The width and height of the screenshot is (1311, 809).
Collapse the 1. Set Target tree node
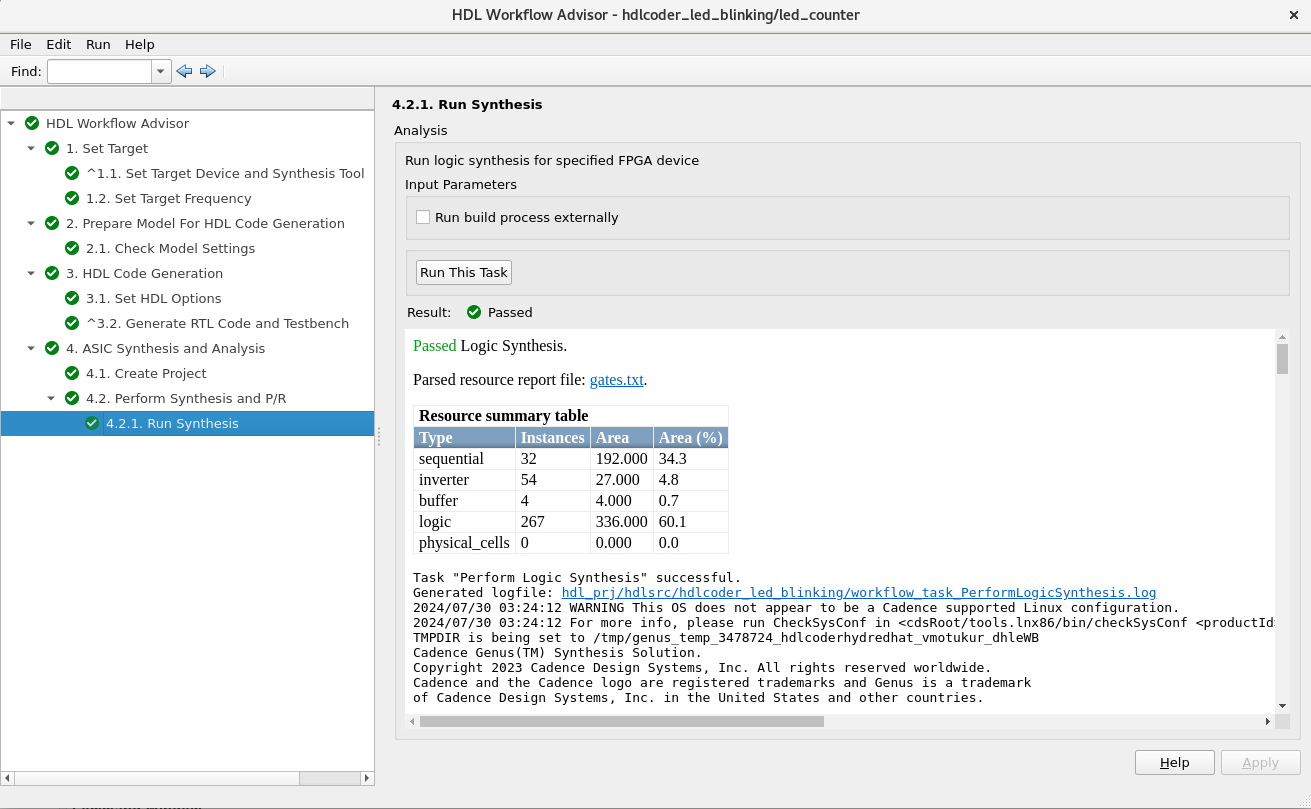[31, 148]
